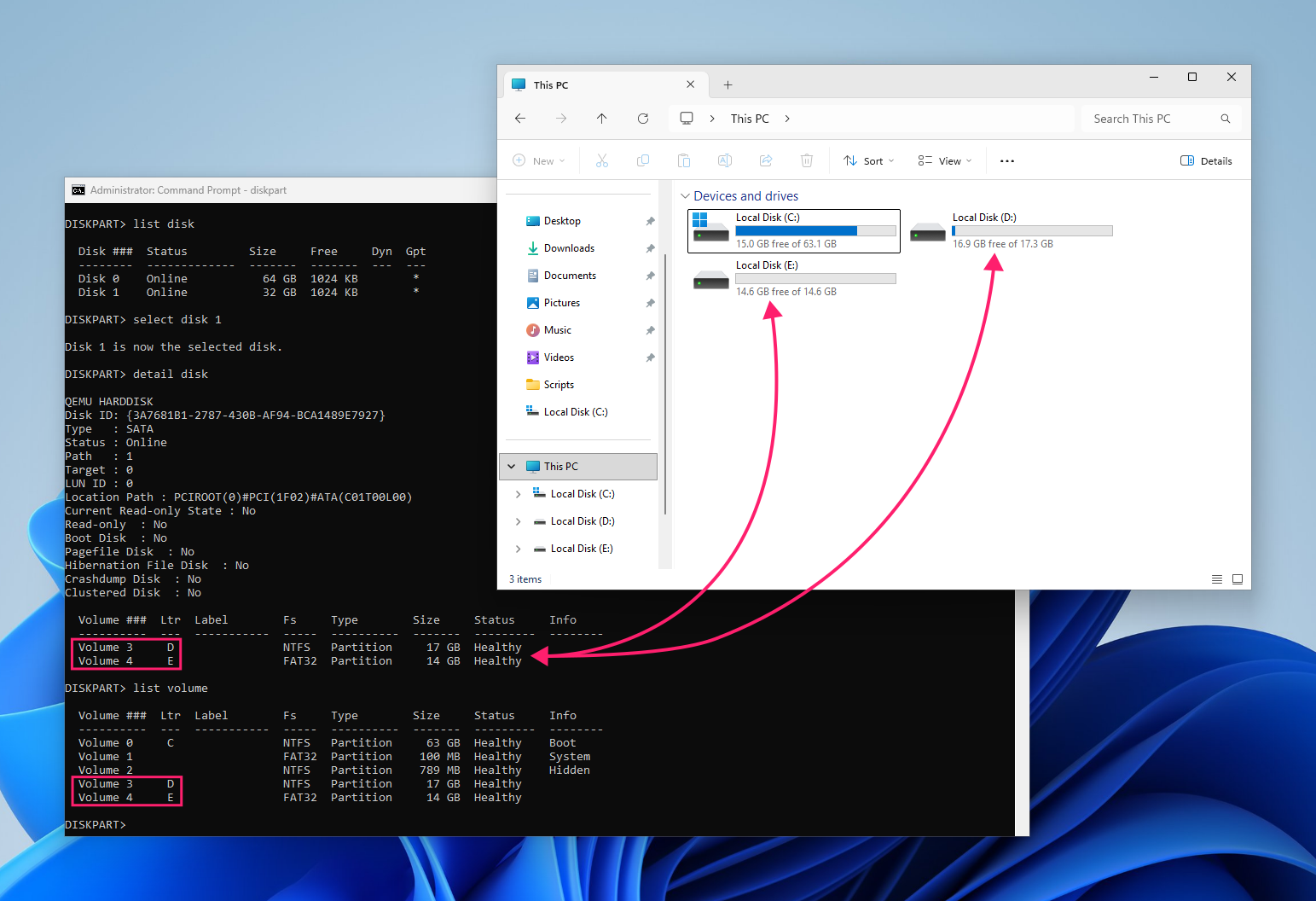The image size is (1316, 901).
Task: Unpin Documents from quick access
Action: pos(650,276)
